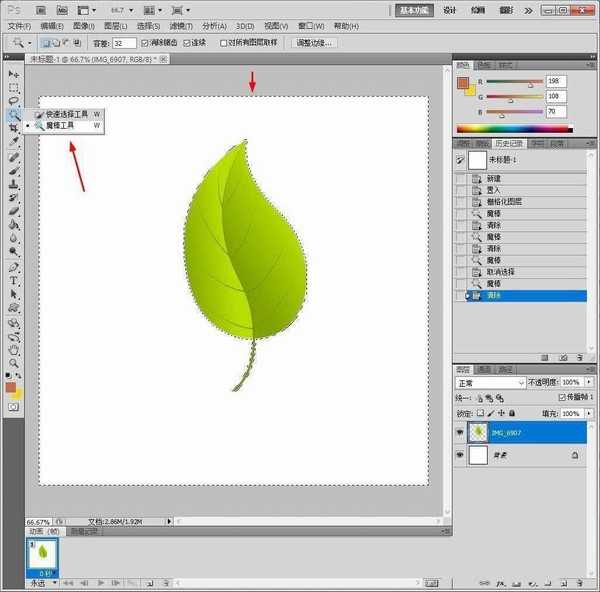Click the trash icon in History panel
This screenshot has width=600, height=592.
tap(580, 356)
